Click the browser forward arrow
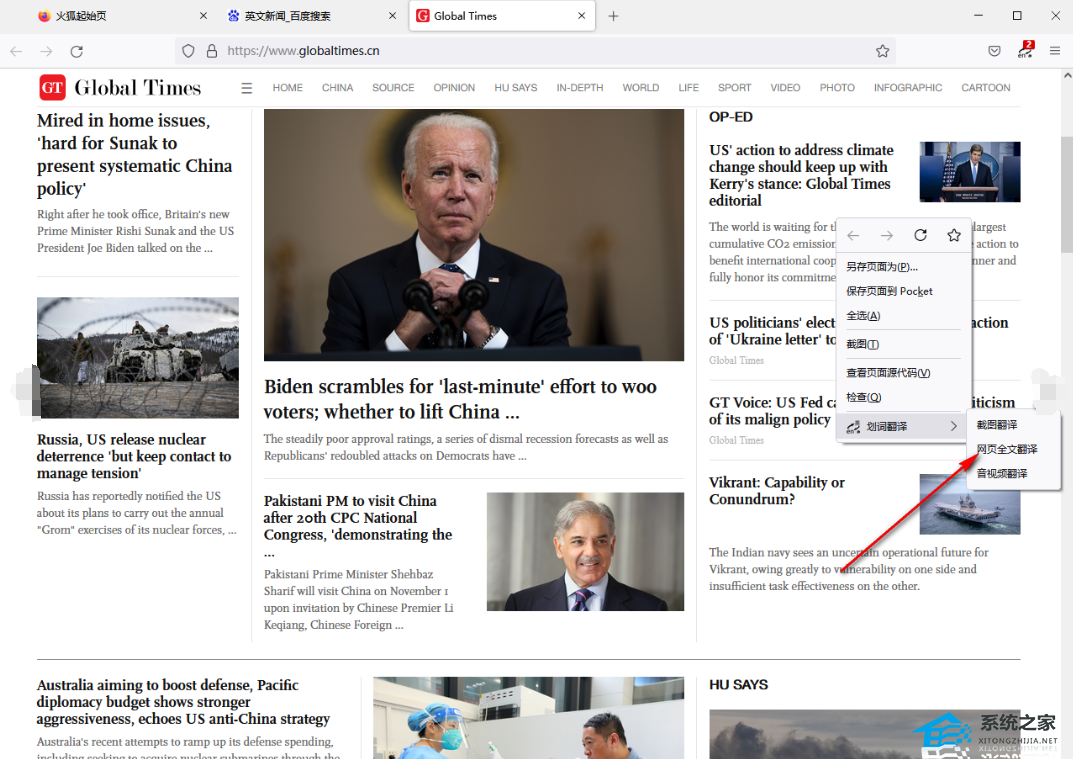This screenshot has height=759, width=1073. [x=46, y=51]
